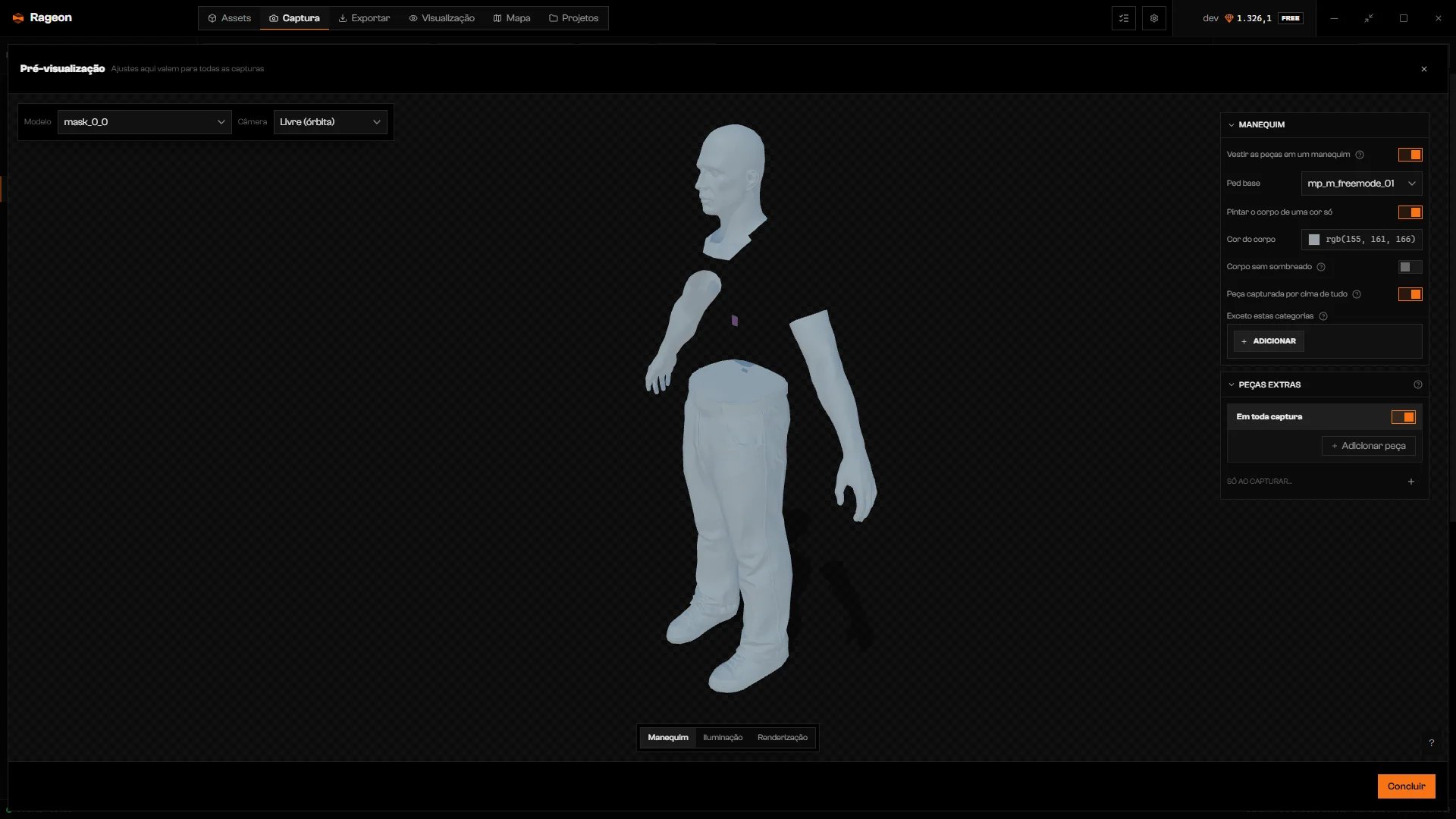Click the rgb(155, 161, 166) color value field
The width and height of the screenshot is (1456, 819).
point(1362,240)
